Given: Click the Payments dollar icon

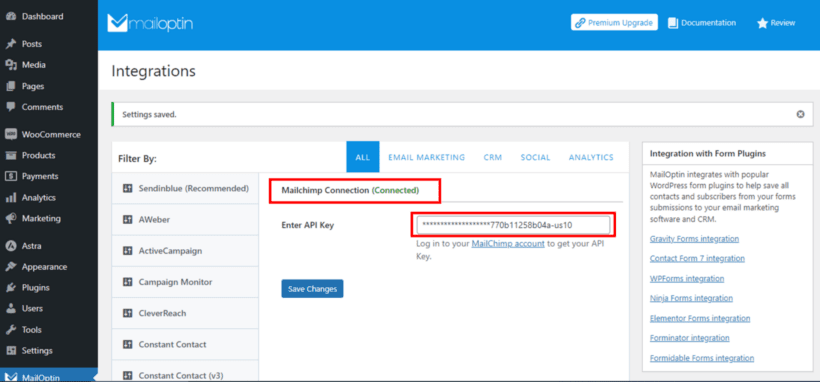Looking at the screenshot, I should (11, 176).
